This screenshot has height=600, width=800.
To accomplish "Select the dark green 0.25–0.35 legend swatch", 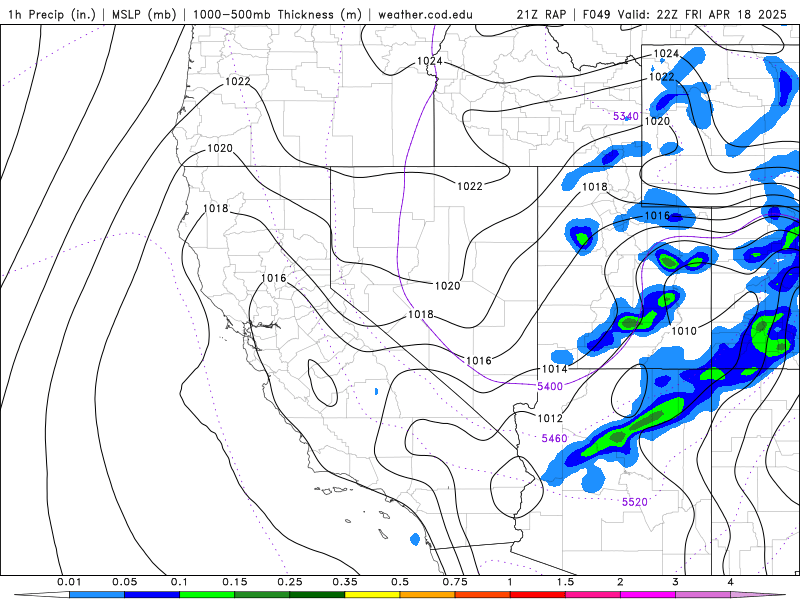I will 317,595.
